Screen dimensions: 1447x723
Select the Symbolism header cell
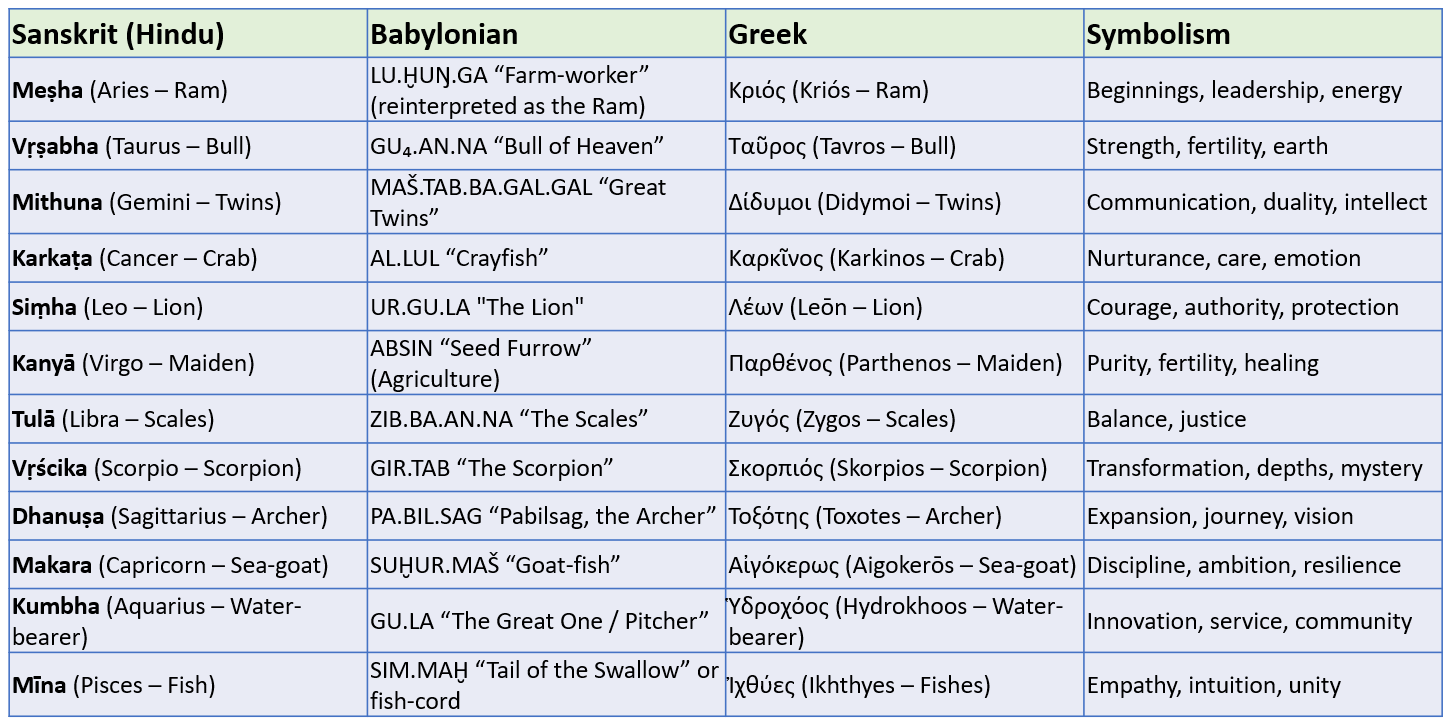[x=1158, y=35]
